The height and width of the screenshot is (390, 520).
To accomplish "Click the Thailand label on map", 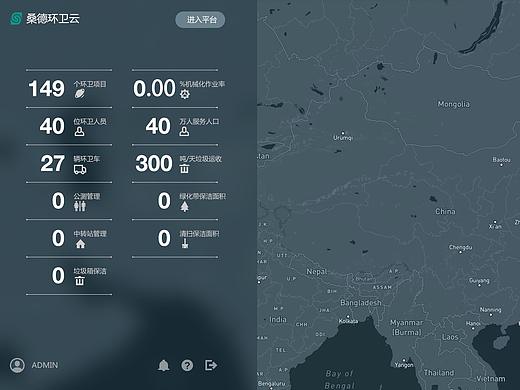I will (x=439, y=373).
